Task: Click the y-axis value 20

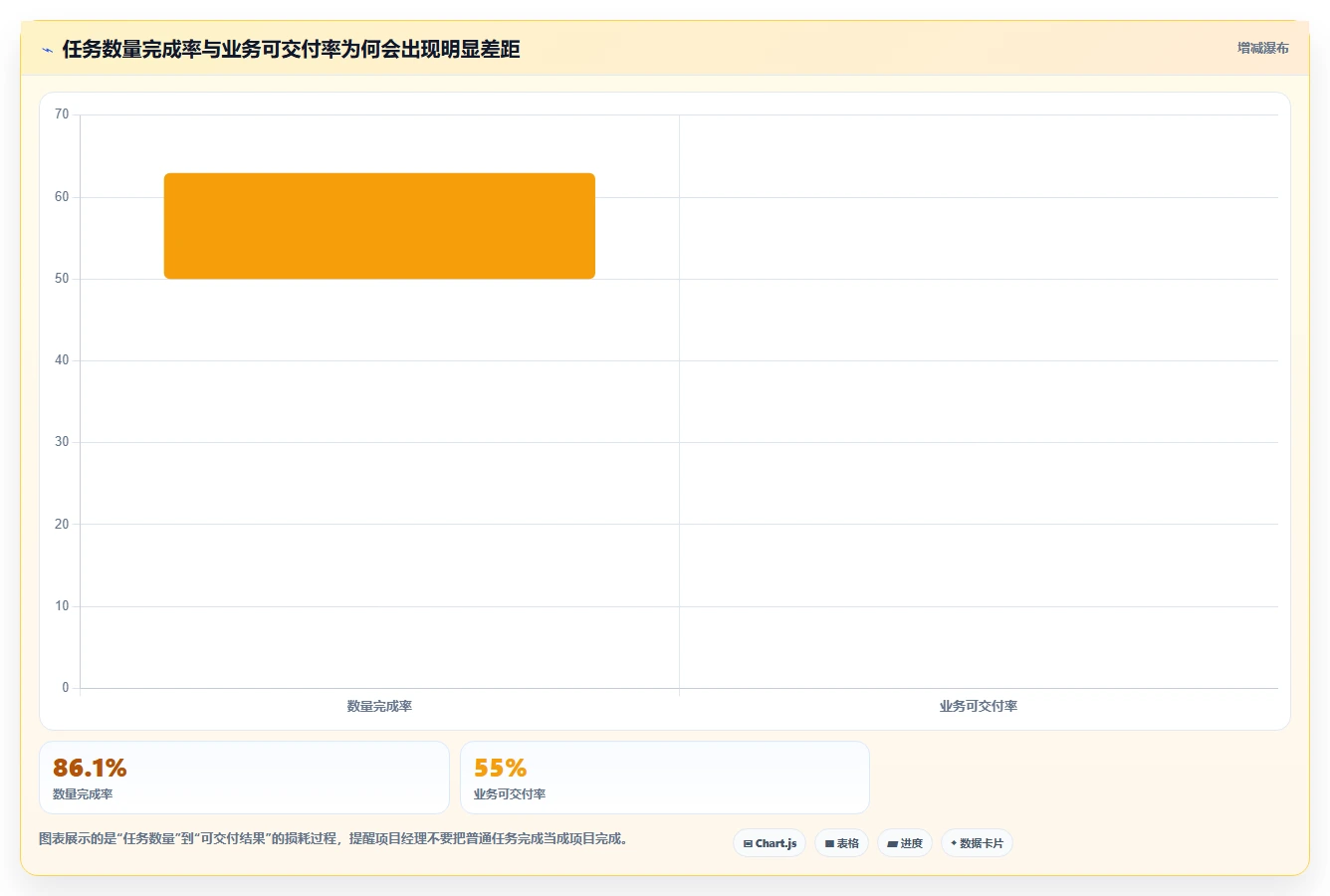Action: pos(62,525)
